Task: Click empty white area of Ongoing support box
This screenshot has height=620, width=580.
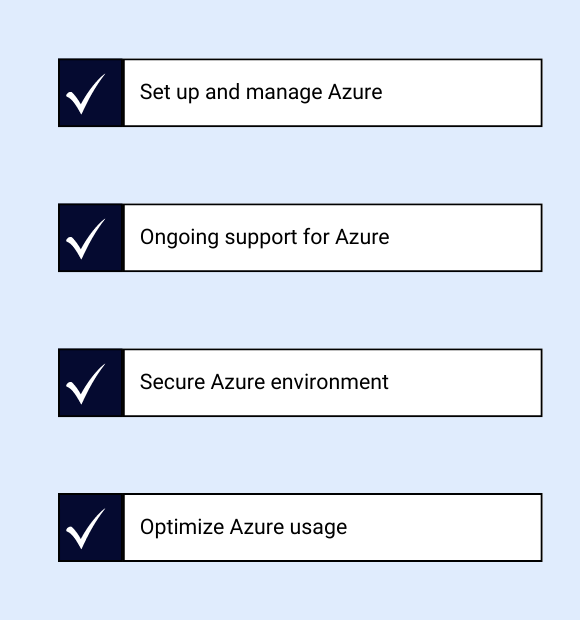Action: (x=467, y=238)
